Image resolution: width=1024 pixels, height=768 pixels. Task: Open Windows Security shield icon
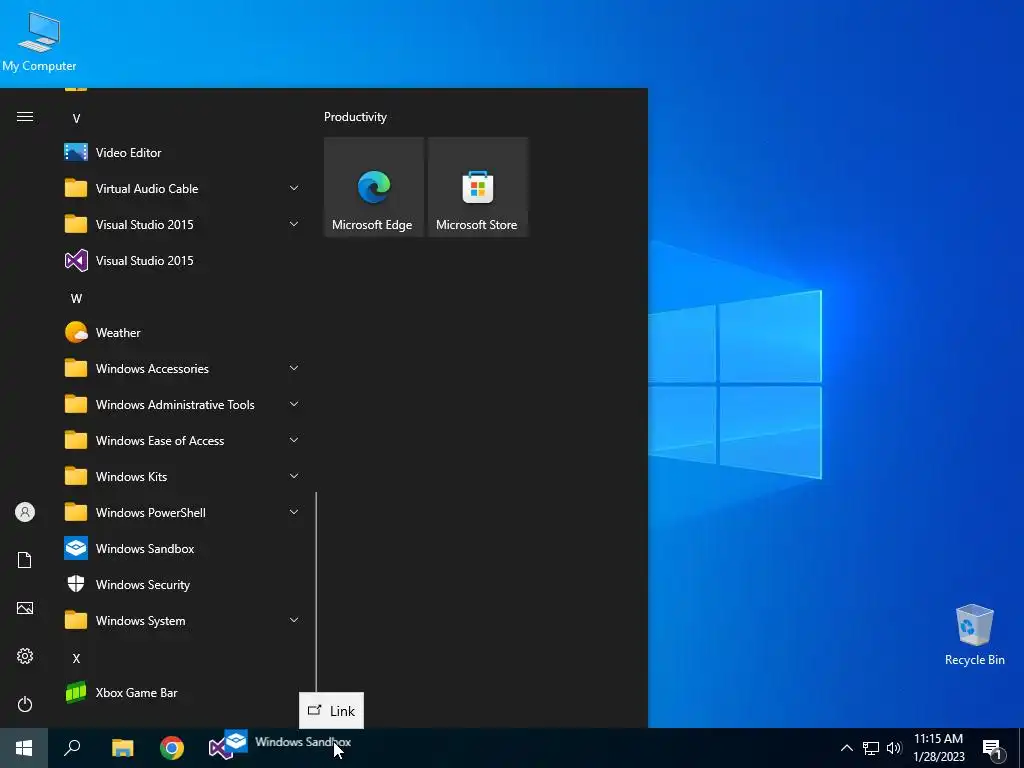click(x=76, y=584)
